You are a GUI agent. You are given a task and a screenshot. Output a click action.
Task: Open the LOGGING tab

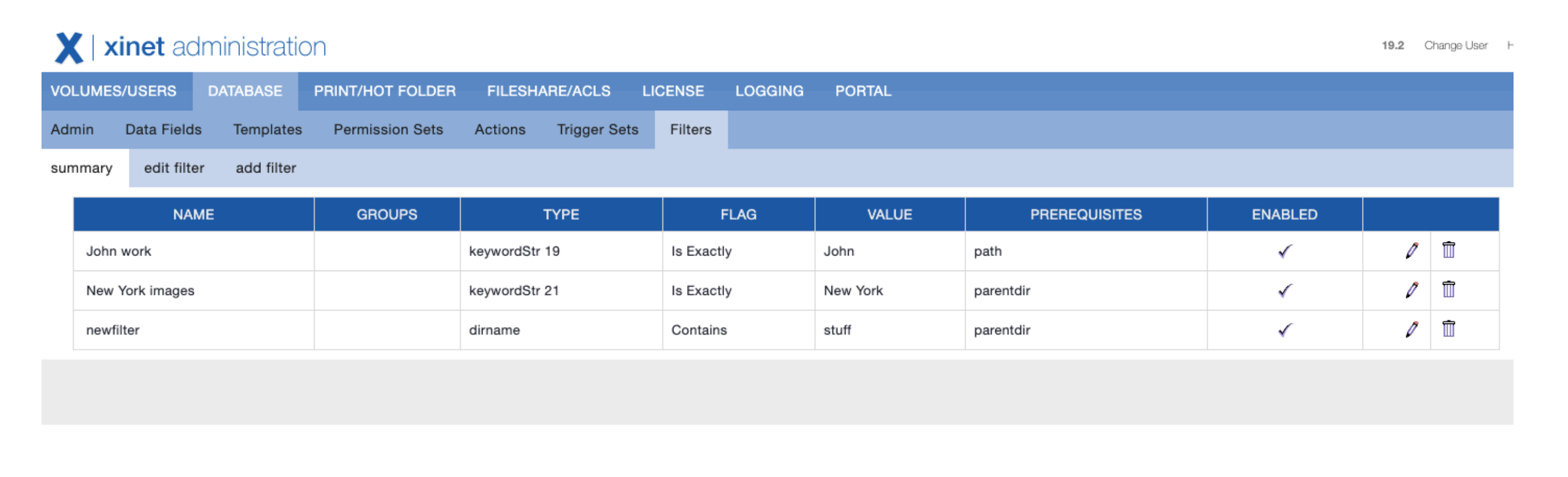point(769,91)
